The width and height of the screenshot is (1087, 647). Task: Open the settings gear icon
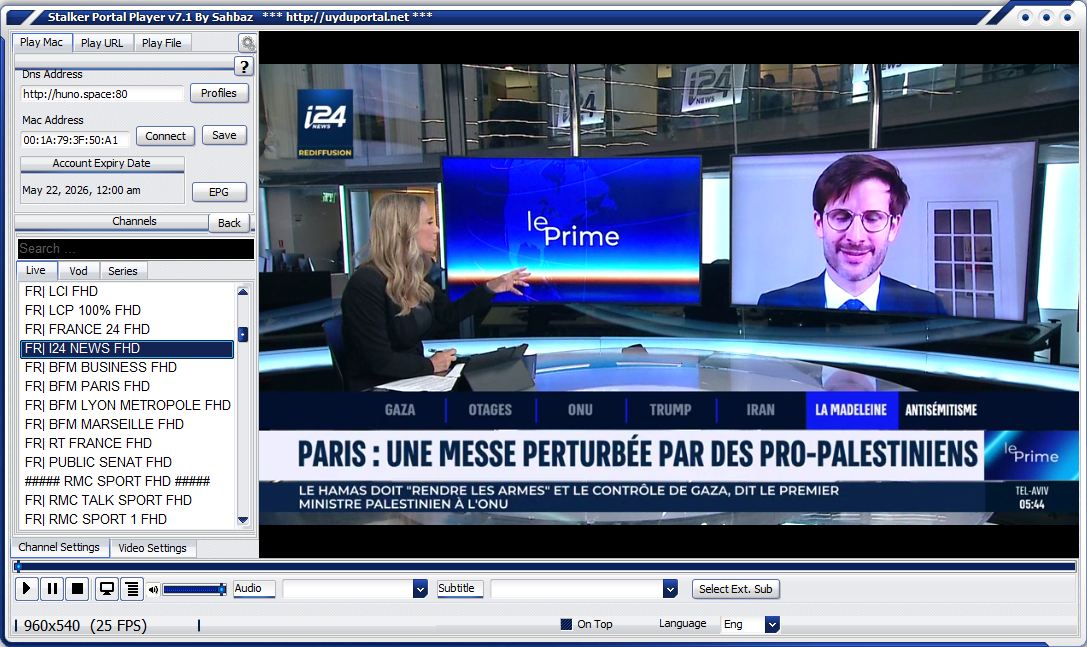coord(247,44)
